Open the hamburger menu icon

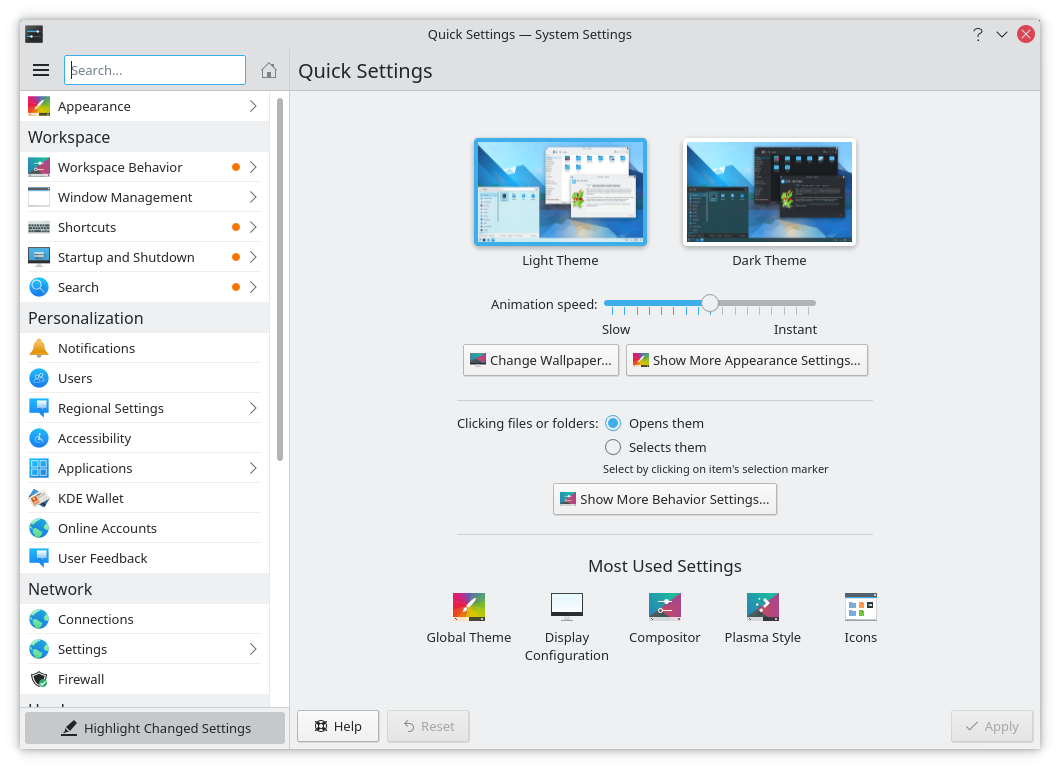[41, 70]
